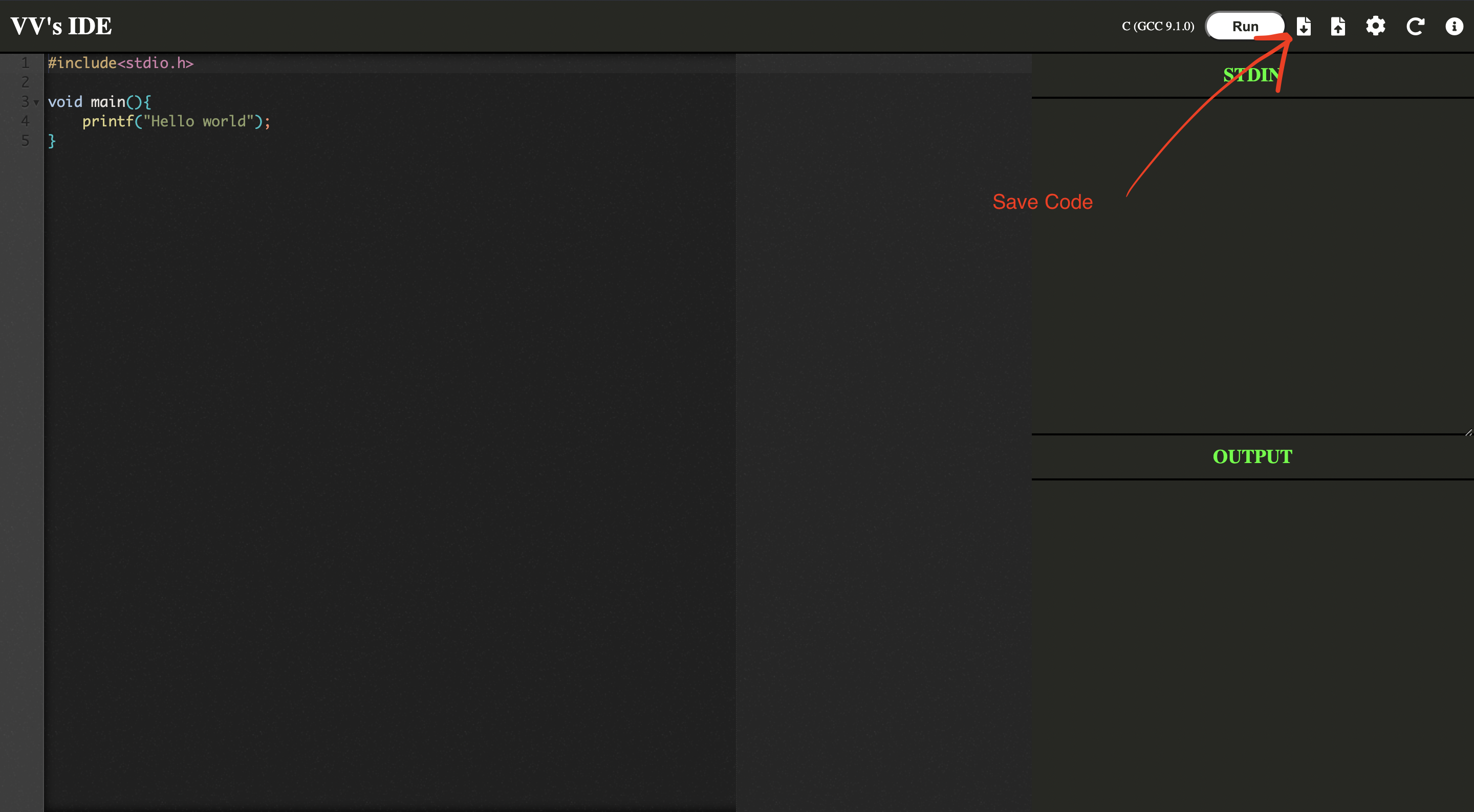Click the VV's IDE title

(61, 26)
